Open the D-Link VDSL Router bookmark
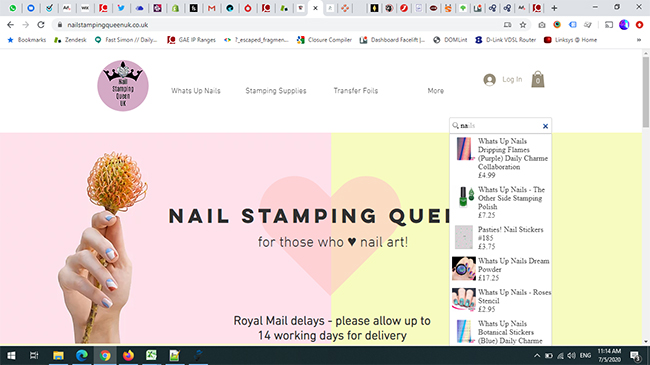This screenshot has width=650, height=365. click(x=505, y=40)
